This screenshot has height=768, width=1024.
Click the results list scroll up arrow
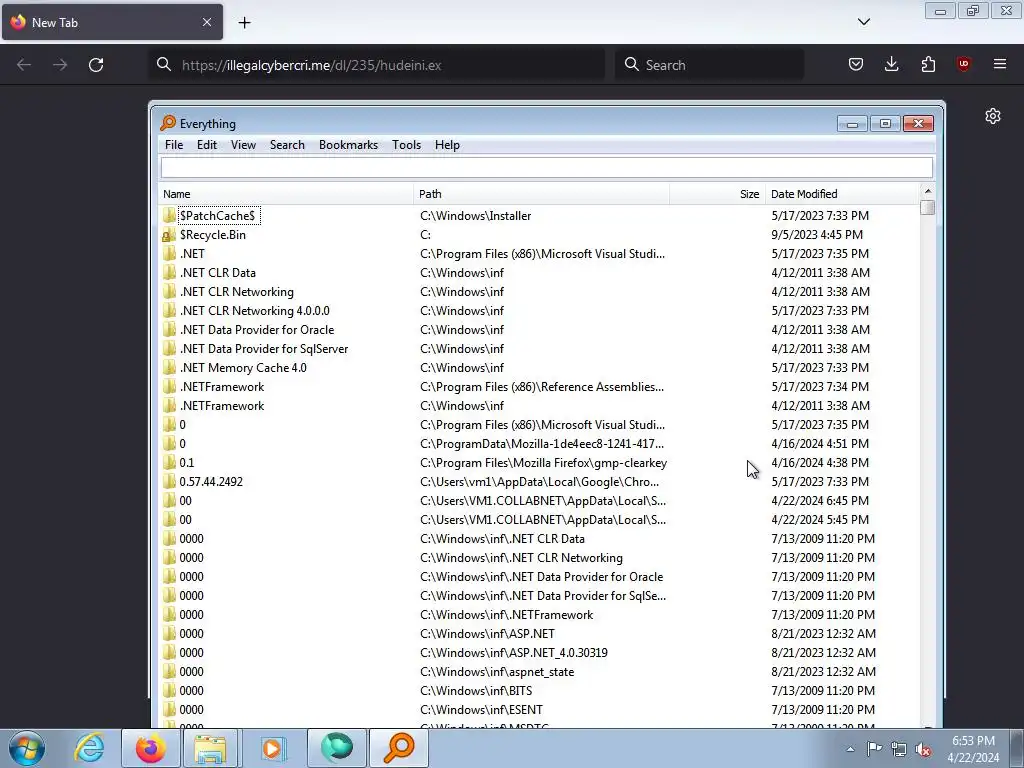pos(927,191)
